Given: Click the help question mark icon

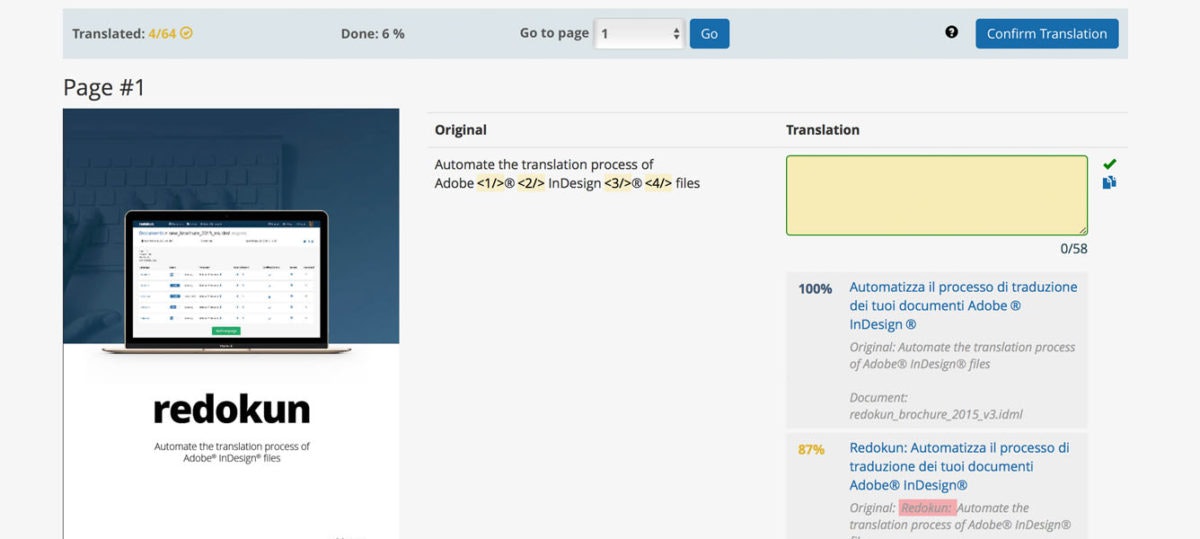Looking at the screenshot, I should point(952,32).
